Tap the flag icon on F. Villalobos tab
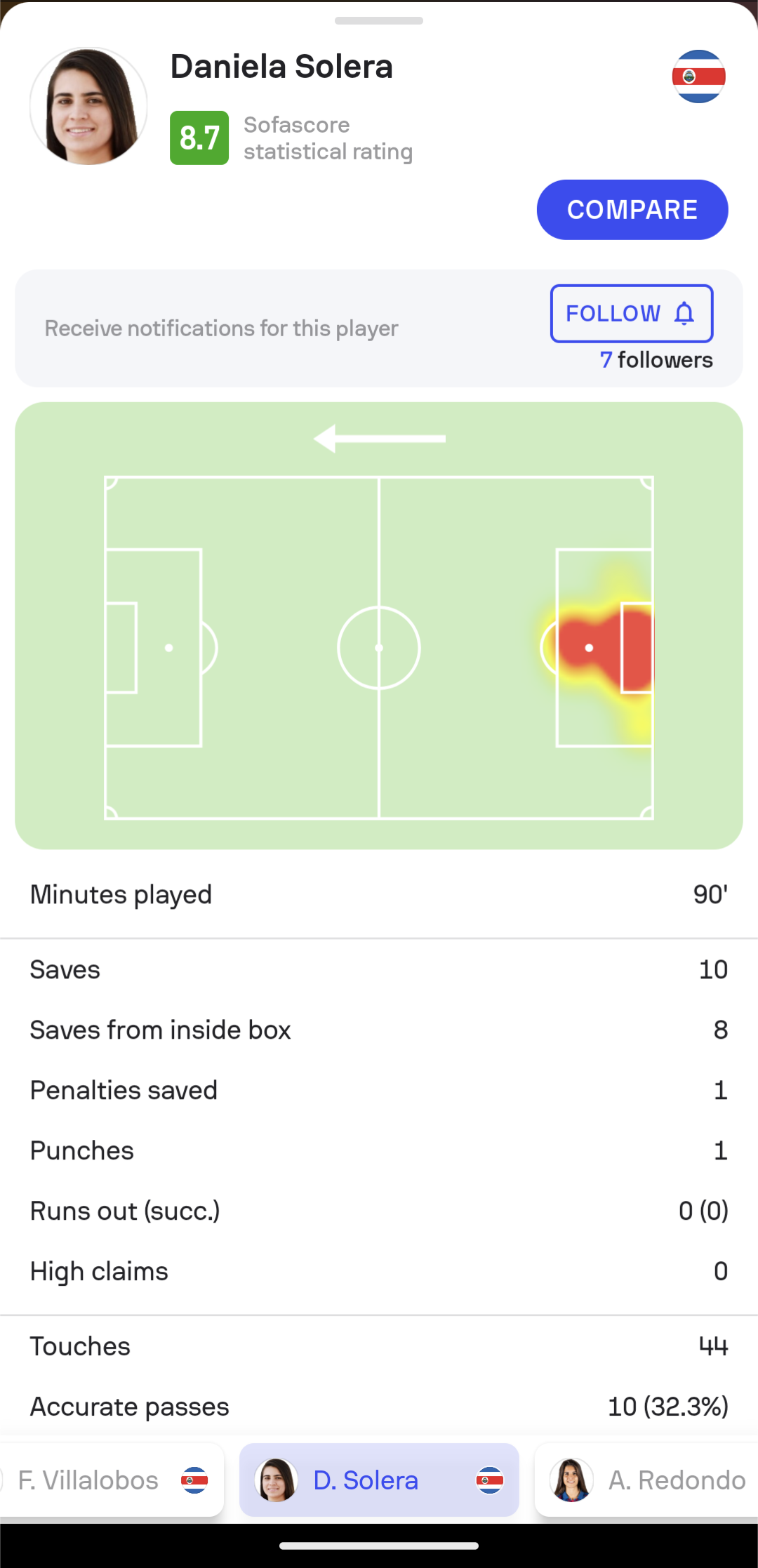The width and height of the screenshot is (758, 1568). (x=194, y=1480)
